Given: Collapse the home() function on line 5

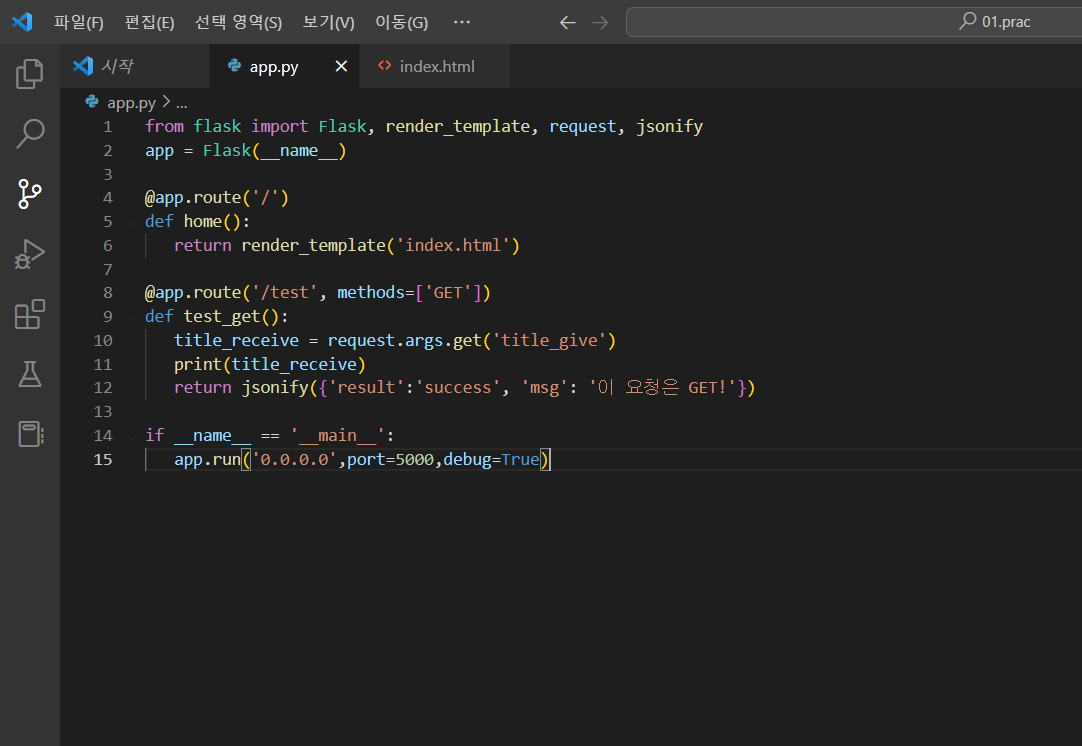Looking at the screenshot, I should click(x=132, y=222).
